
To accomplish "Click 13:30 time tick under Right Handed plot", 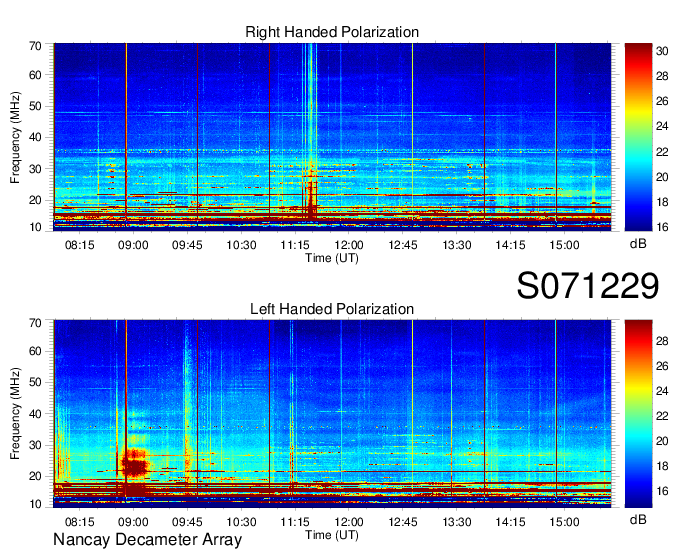I will pyautogui.click(x=457, y=245).
